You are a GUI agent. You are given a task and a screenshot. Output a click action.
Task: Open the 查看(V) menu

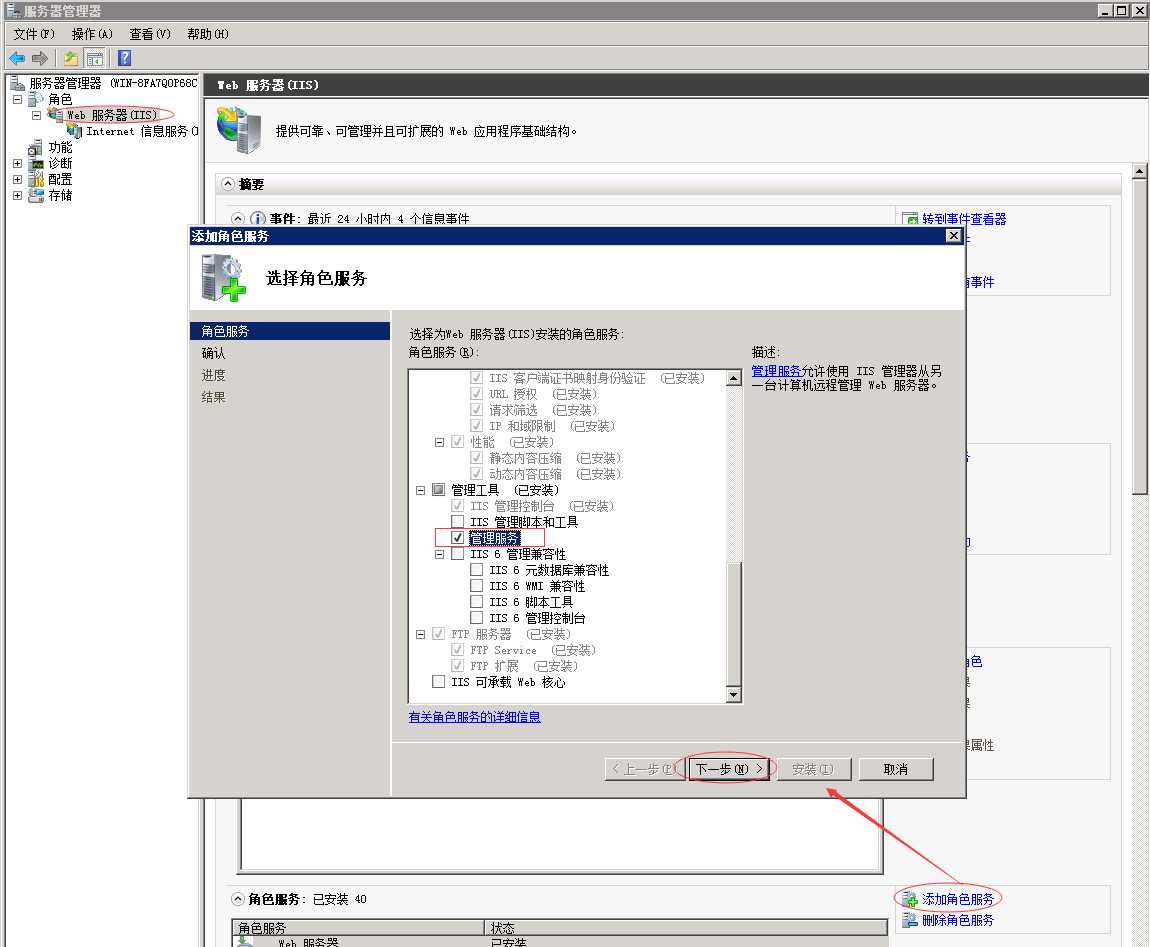[150, 34]
